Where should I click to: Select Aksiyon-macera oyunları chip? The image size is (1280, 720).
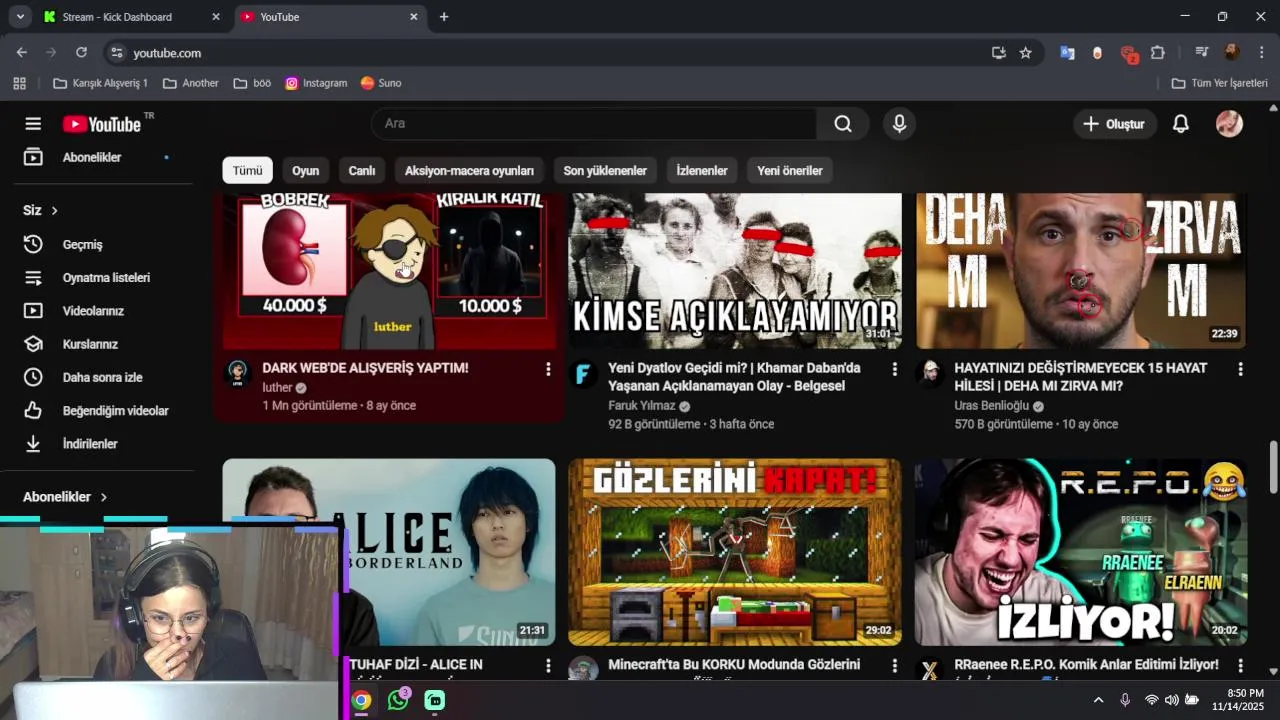(469, 171)
